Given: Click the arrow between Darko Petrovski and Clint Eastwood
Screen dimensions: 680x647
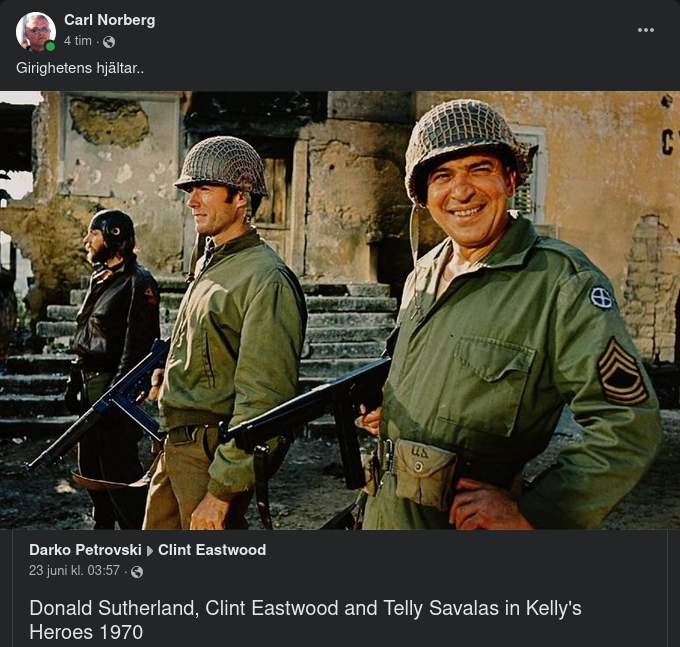Looking at the screenshot, I should [x=150, y=551].
